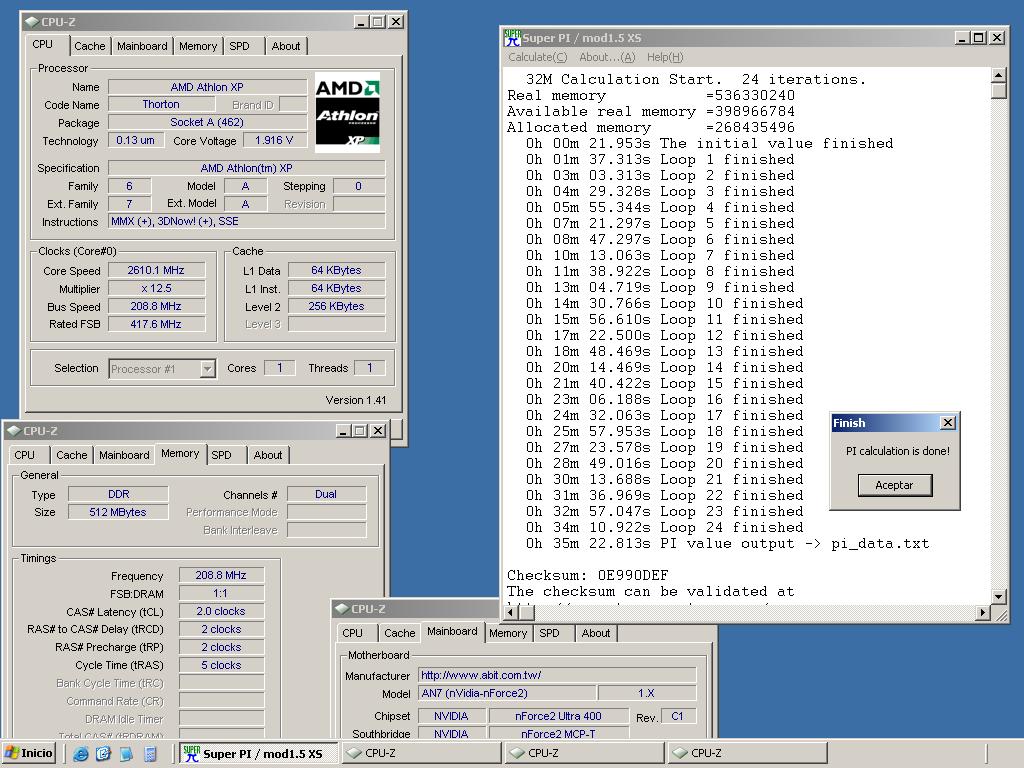Click the third quick launch document icon
Image resolution: width=1024 pixels, height=768 pixels.
tap(126, 754)
